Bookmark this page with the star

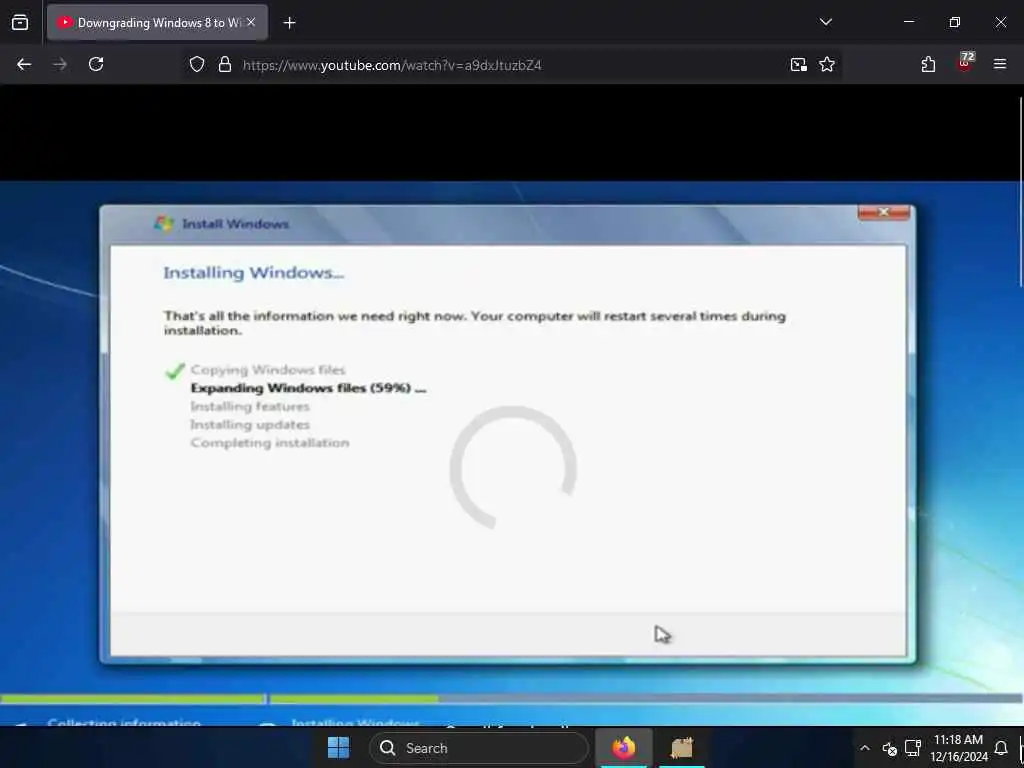[827, 64]
